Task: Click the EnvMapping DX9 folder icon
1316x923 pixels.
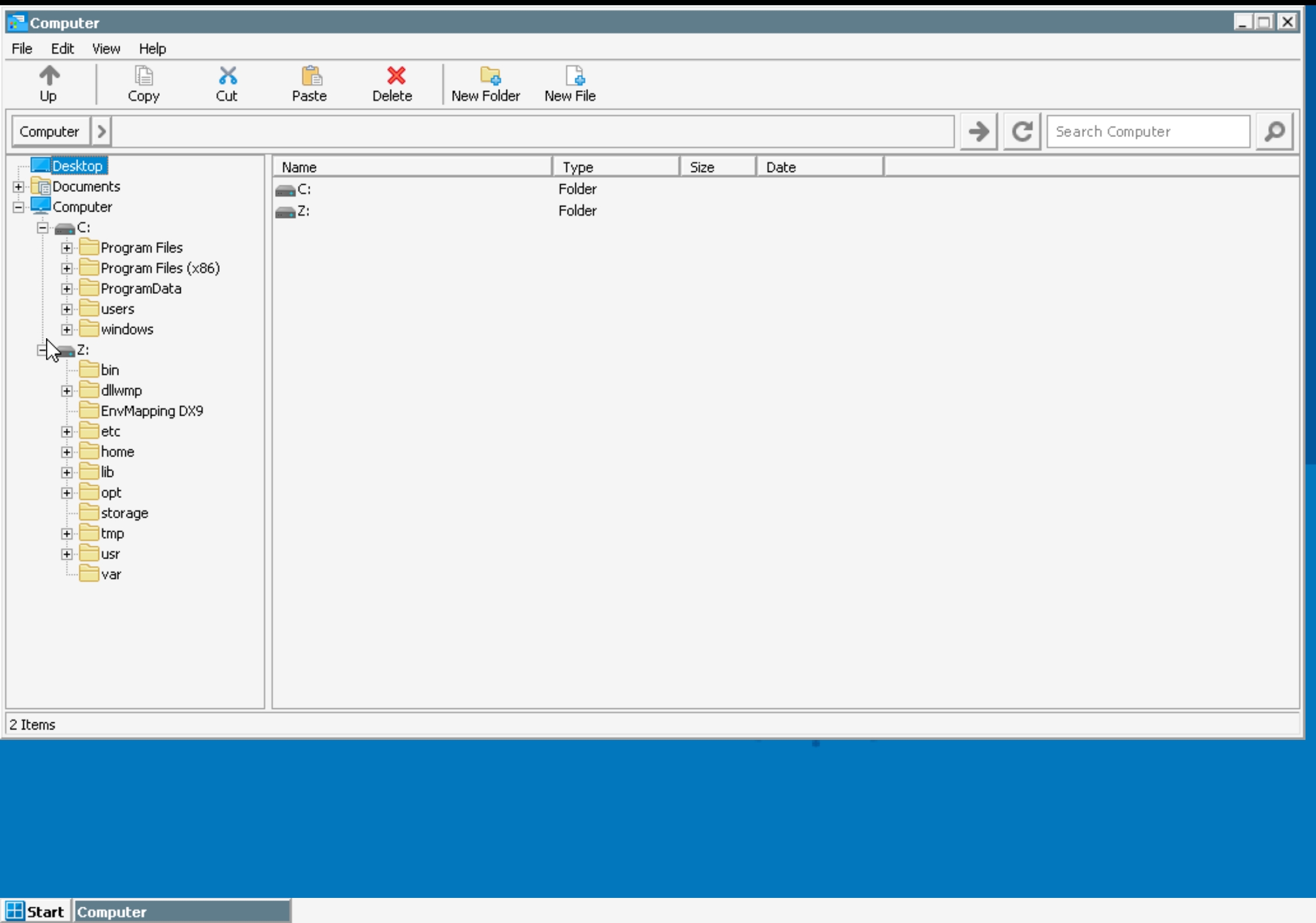Action: pyautogui.click(x=89, y=410)
